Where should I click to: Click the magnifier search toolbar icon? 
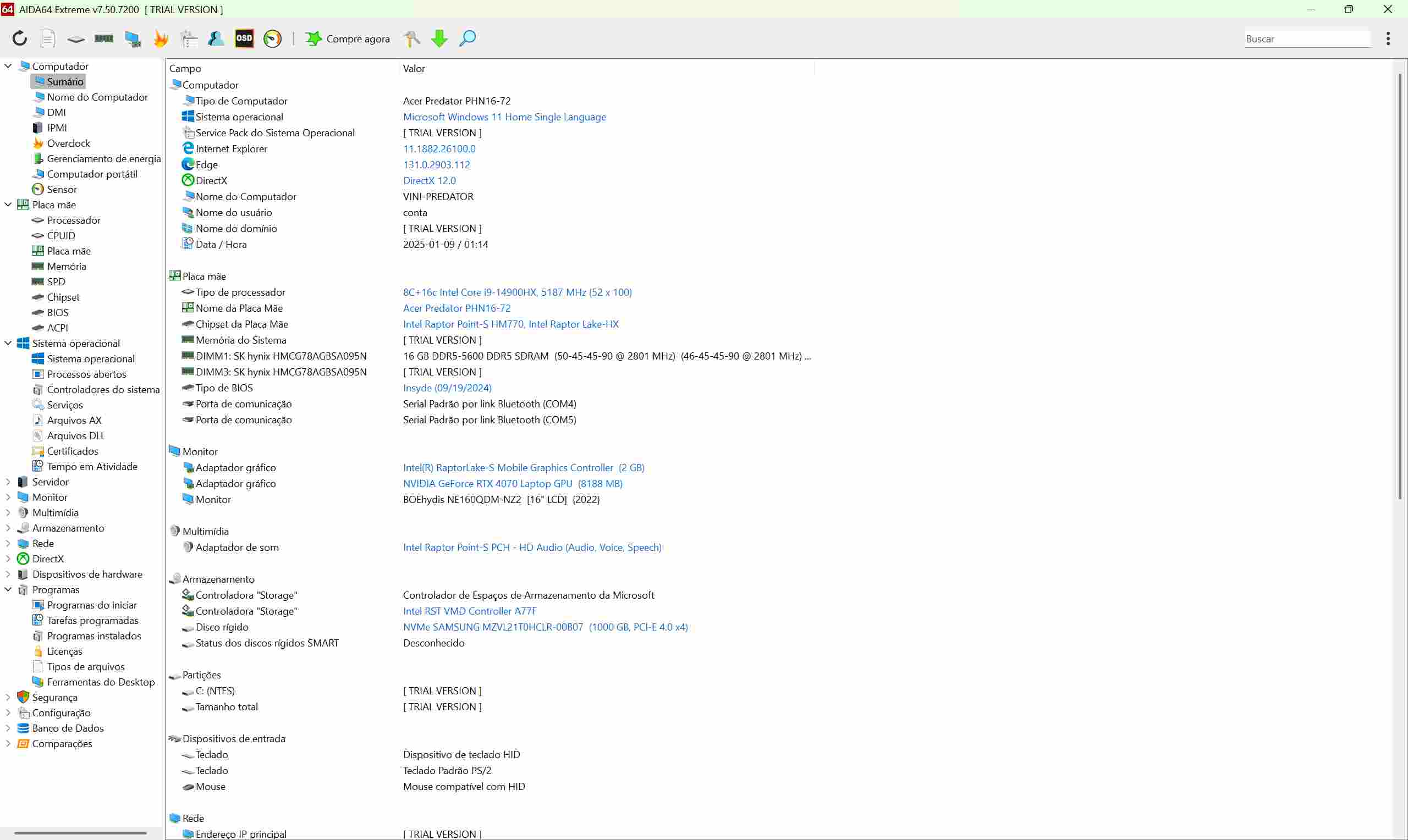point(467,38)
